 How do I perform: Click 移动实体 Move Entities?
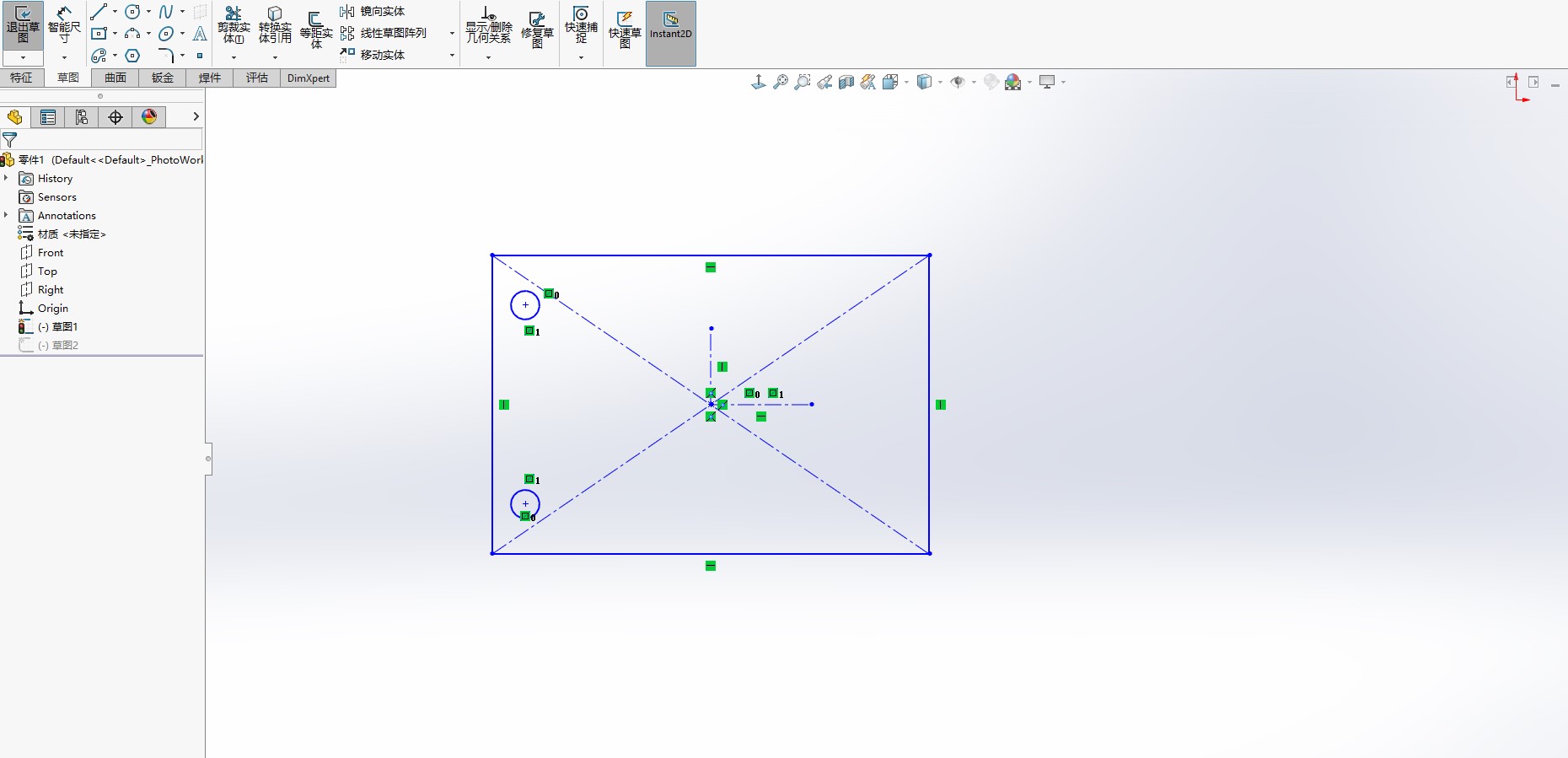pos(373,55)
